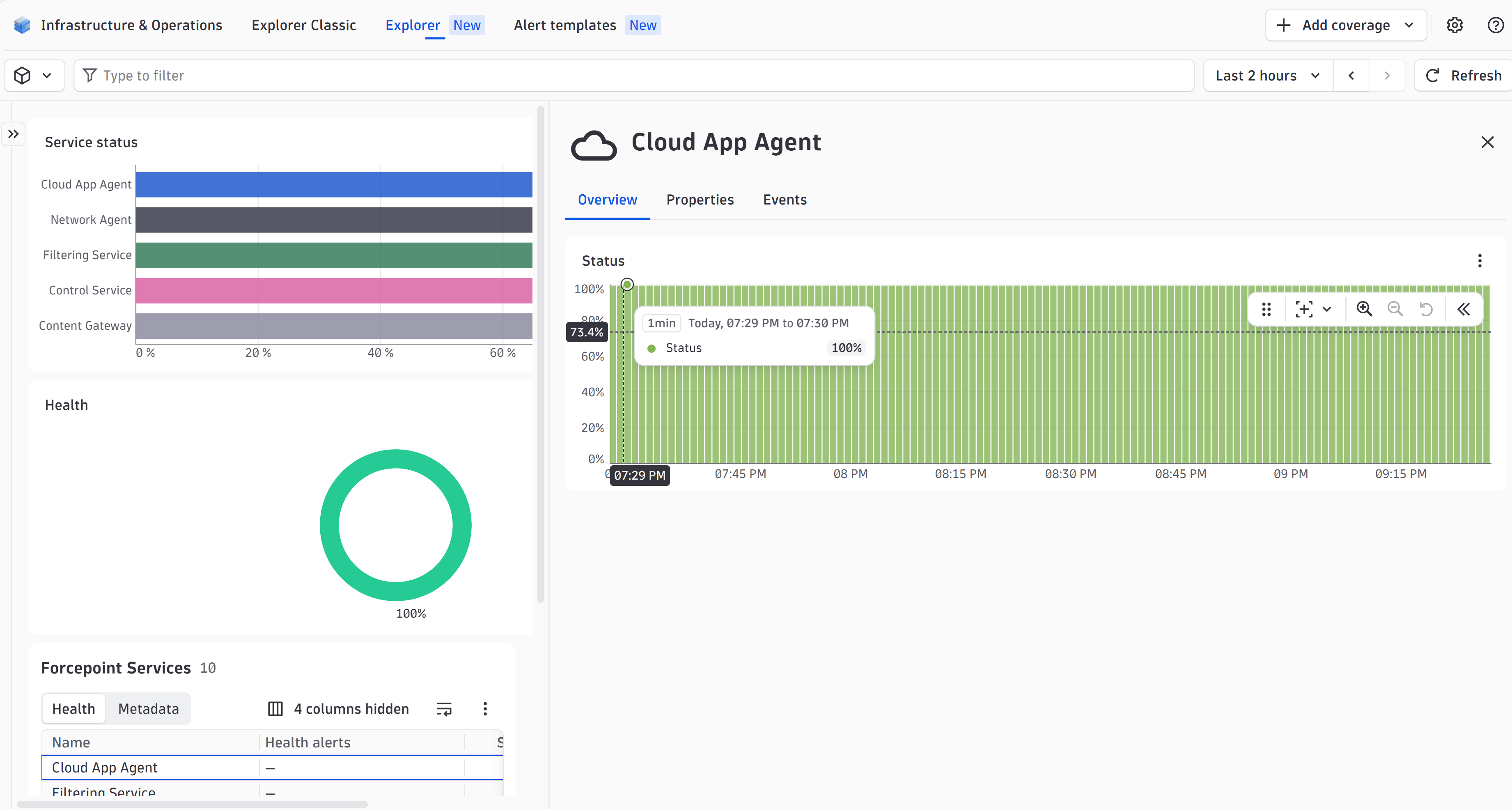Toggle the Health view in Forcepoint Services

click(x=73, y=709)
